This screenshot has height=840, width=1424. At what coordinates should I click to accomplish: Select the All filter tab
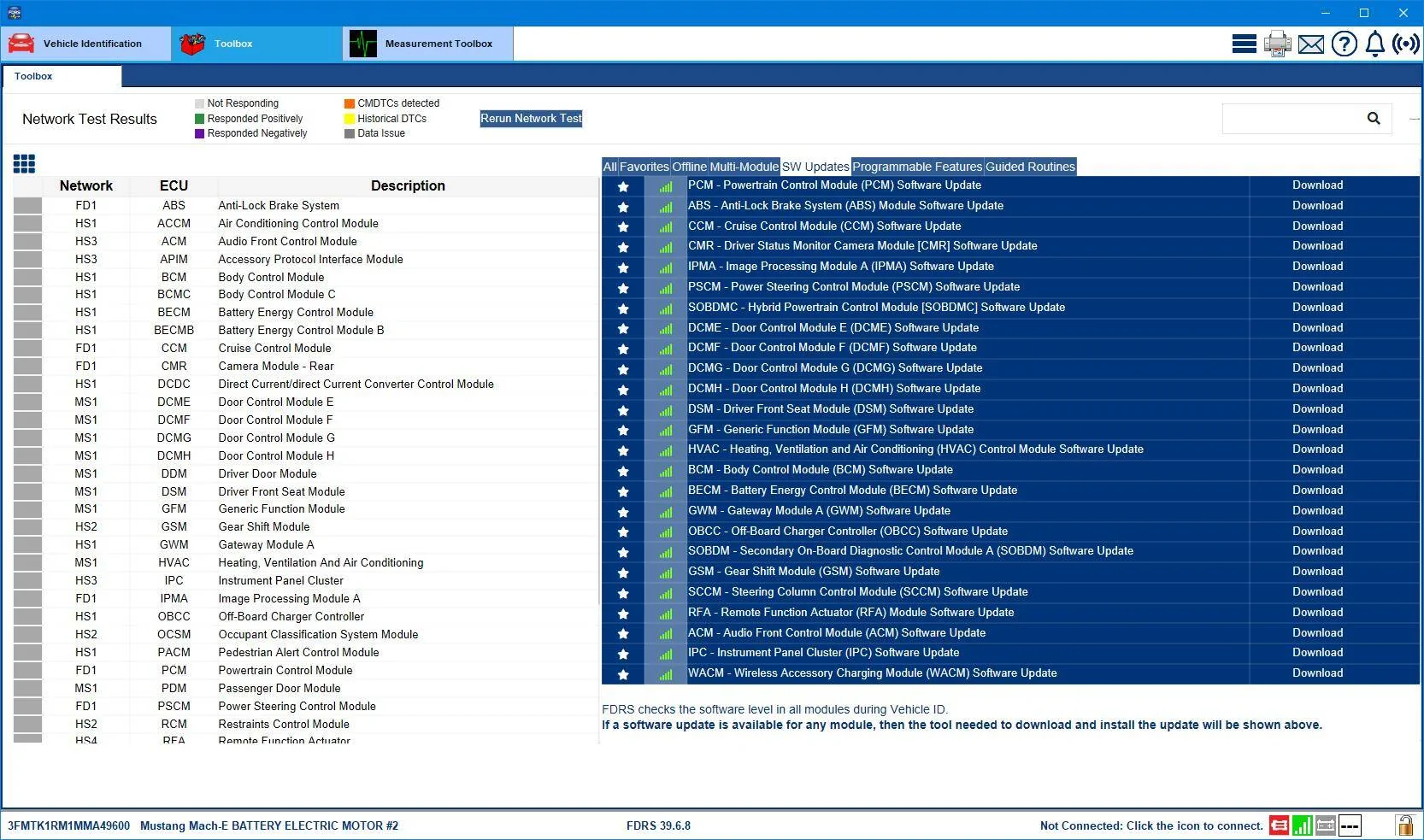[x=609, y=167]
